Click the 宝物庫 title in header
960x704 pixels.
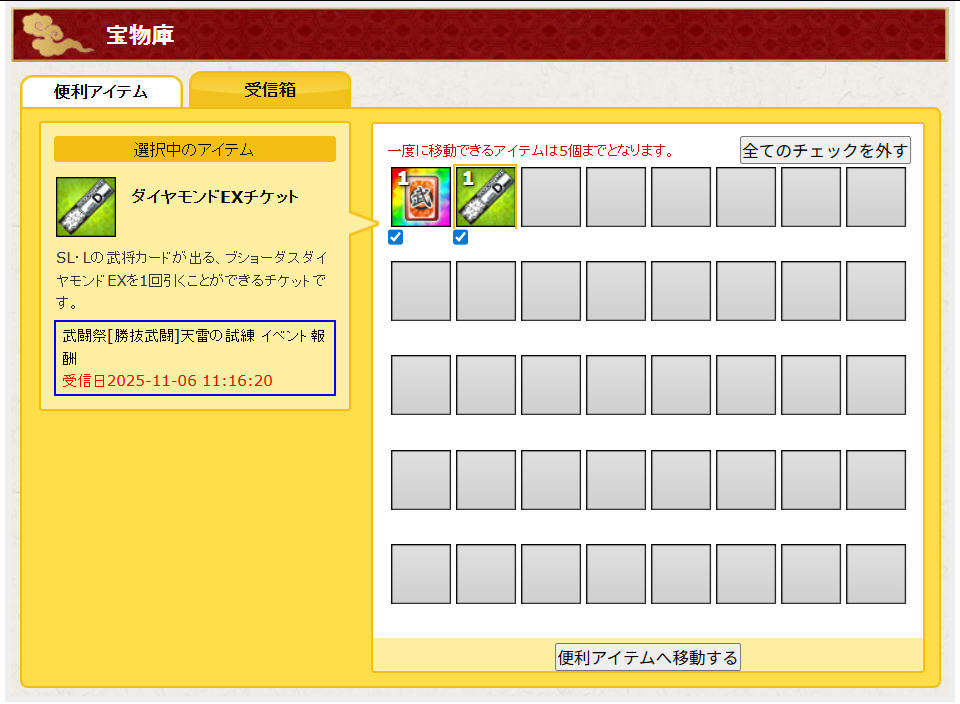140,36
